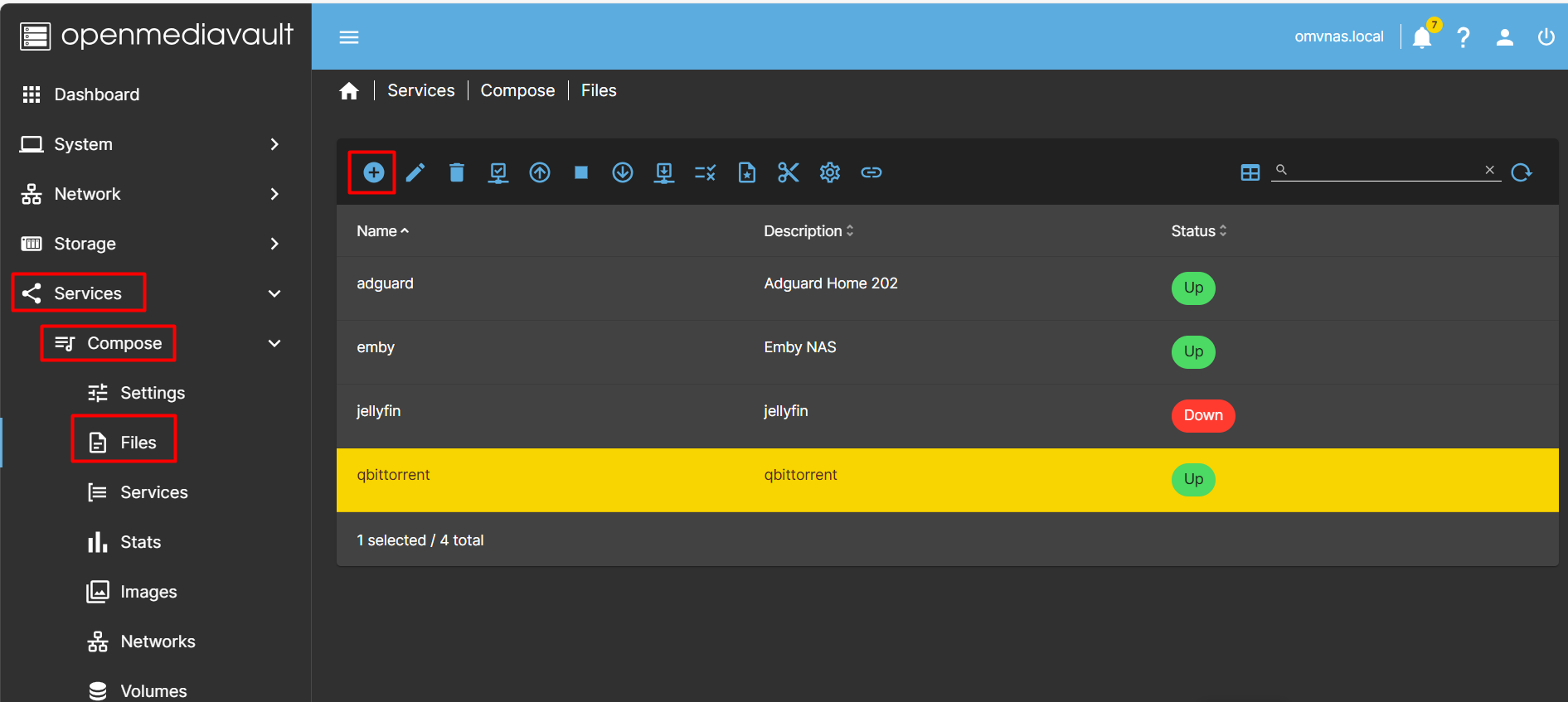This screenshot has width=1568, height=702.
Task: Click the chain link icon
Action: click(x=871, y=172)
